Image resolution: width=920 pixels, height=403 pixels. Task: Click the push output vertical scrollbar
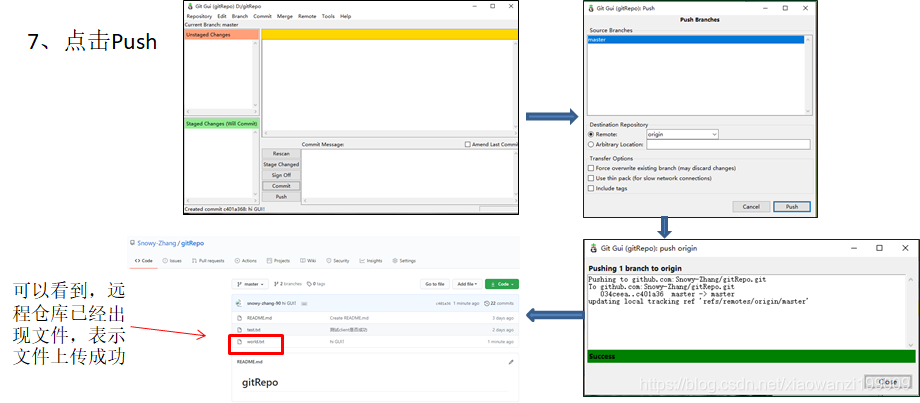tap(911, 311)
